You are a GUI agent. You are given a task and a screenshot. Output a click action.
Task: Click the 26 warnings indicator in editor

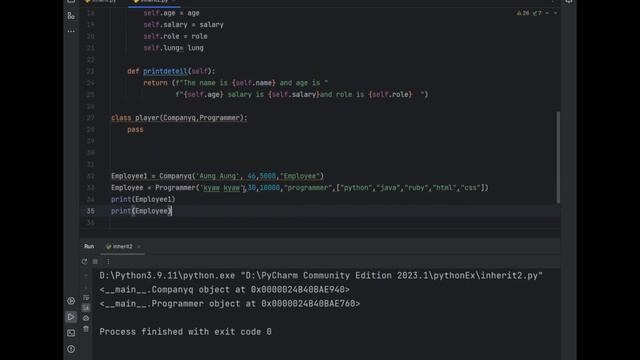point(523,13)
